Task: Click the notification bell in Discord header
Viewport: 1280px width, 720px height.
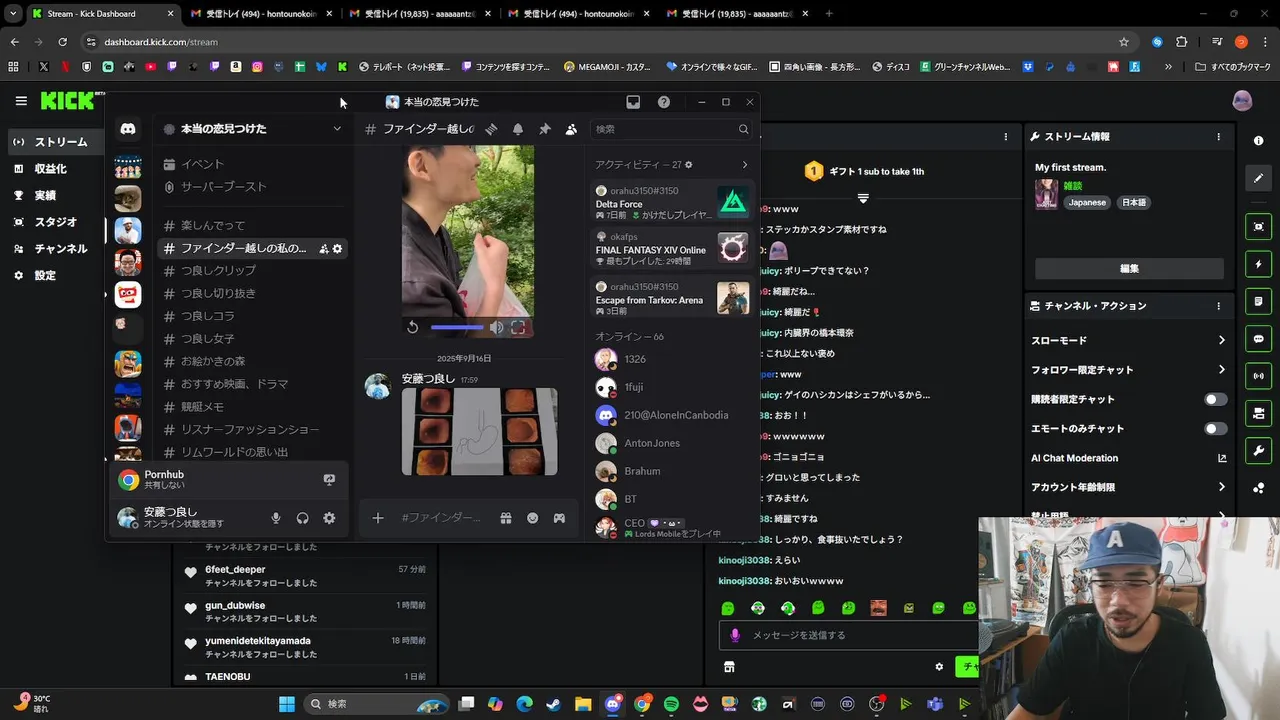Action: 518,129
